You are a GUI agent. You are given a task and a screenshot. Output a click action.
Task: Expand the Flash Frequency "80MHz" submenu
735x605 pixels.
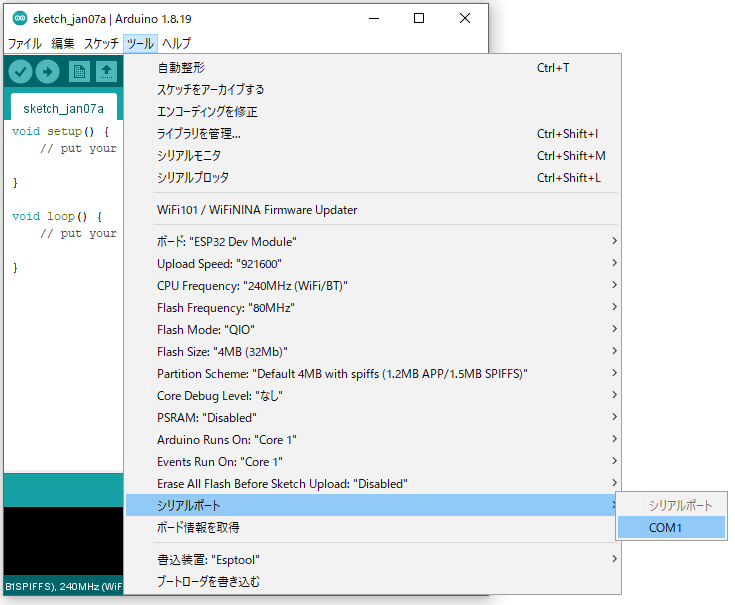click(x=373, y=307)
